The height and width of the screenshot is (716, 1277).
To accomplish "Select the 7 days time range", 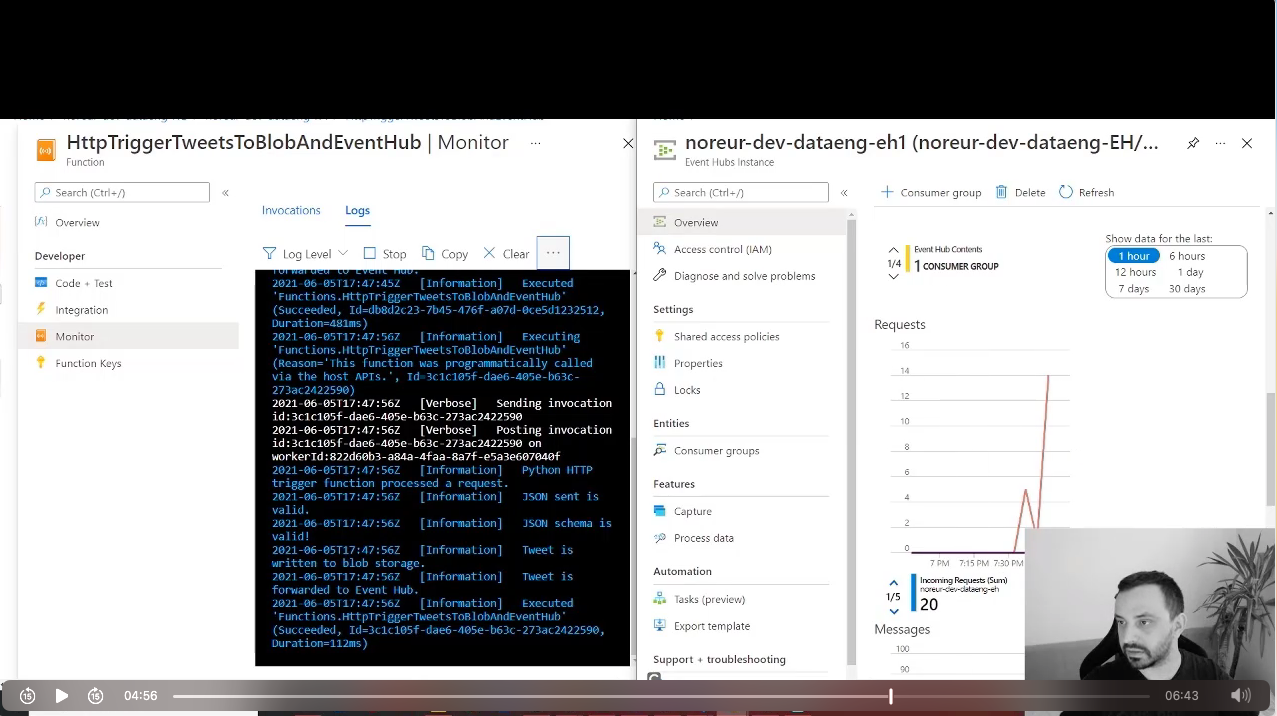I will tap(1133, 289).
